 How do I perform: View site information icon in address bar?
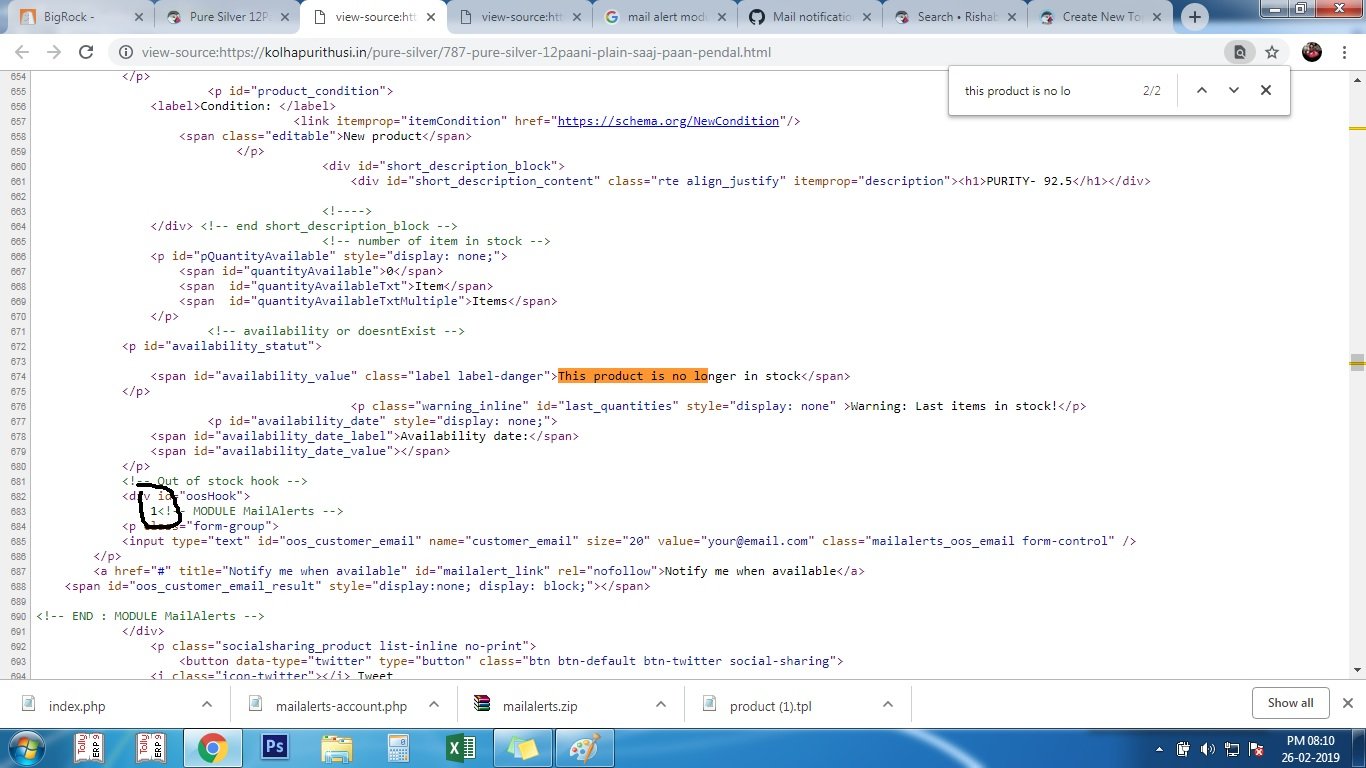pyautogui.click(x=126, y=52)
